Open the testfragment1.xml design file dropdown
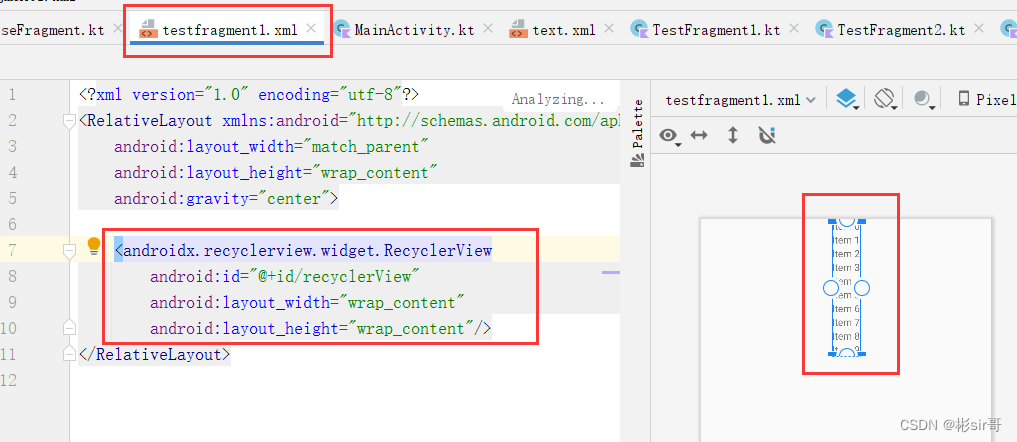 point(741,100)
